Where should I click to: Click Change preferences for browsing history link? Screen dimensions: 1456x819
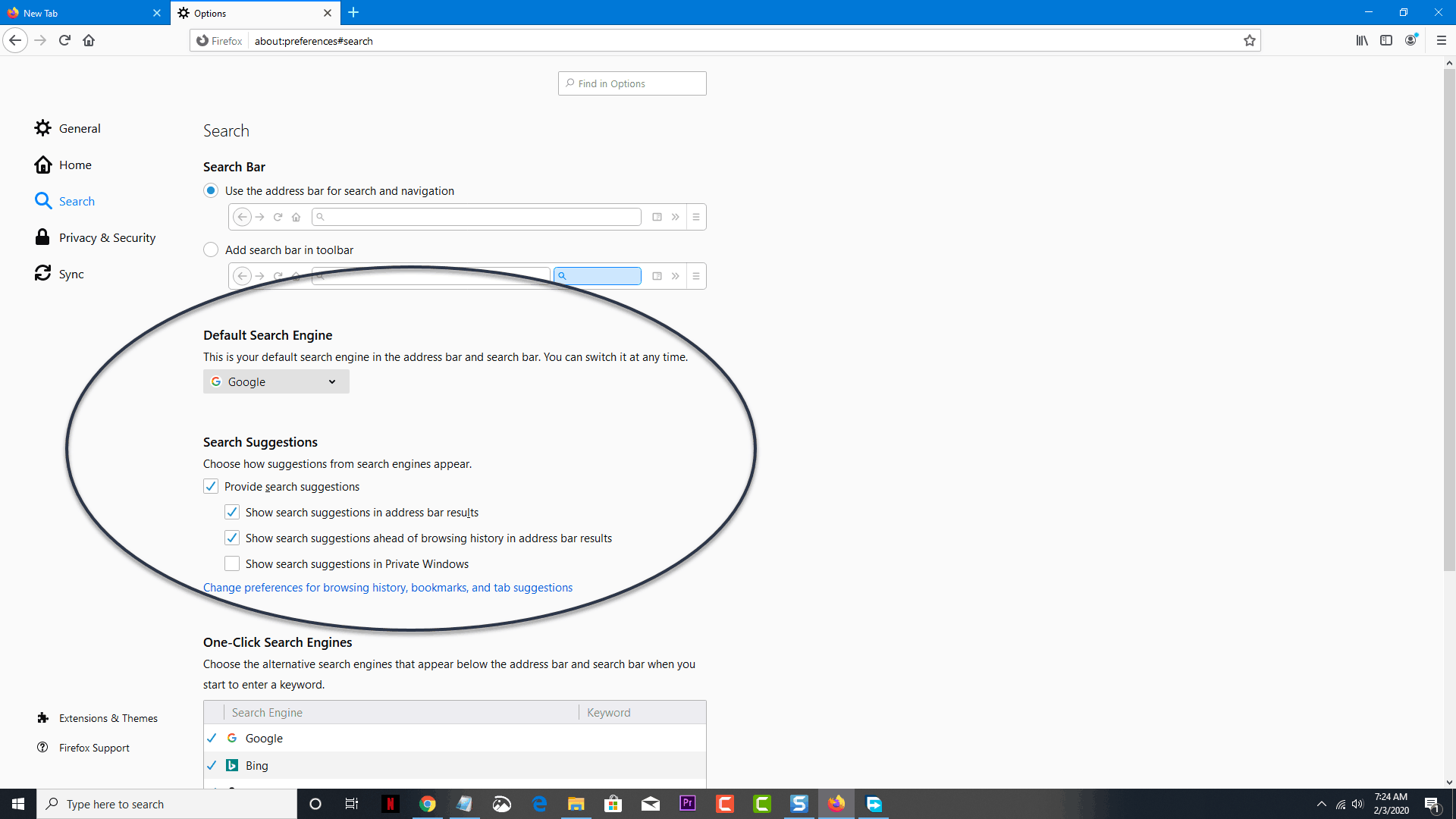[x=388, y=587]
